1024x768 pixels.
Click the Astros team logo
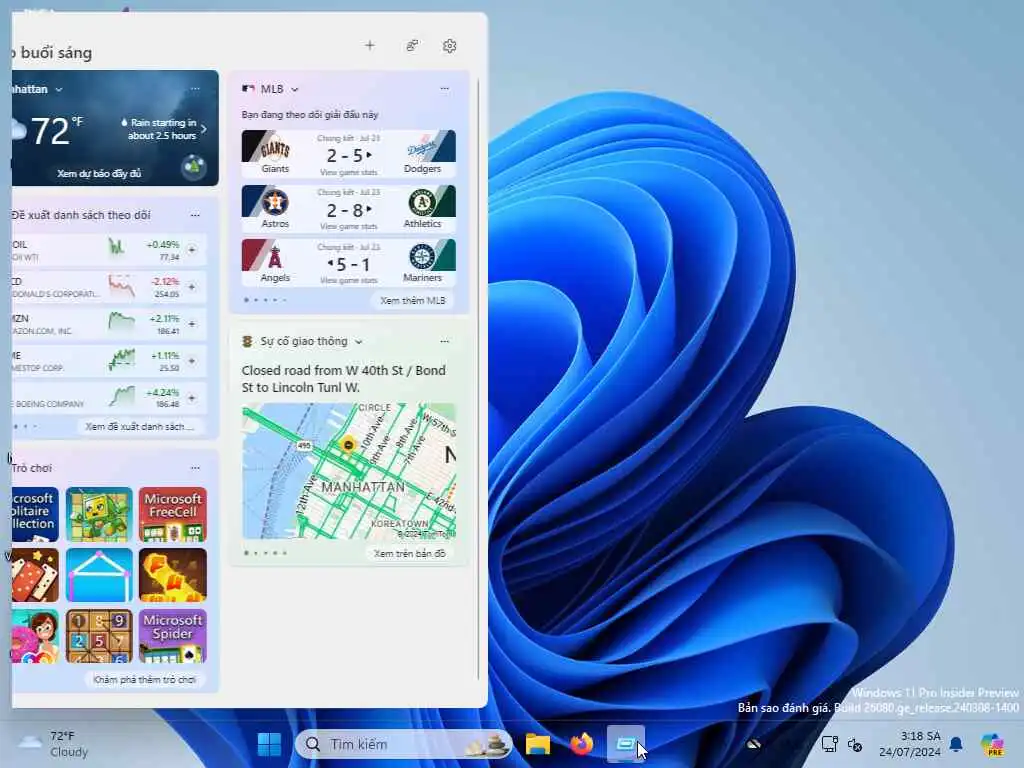point(275,203)
